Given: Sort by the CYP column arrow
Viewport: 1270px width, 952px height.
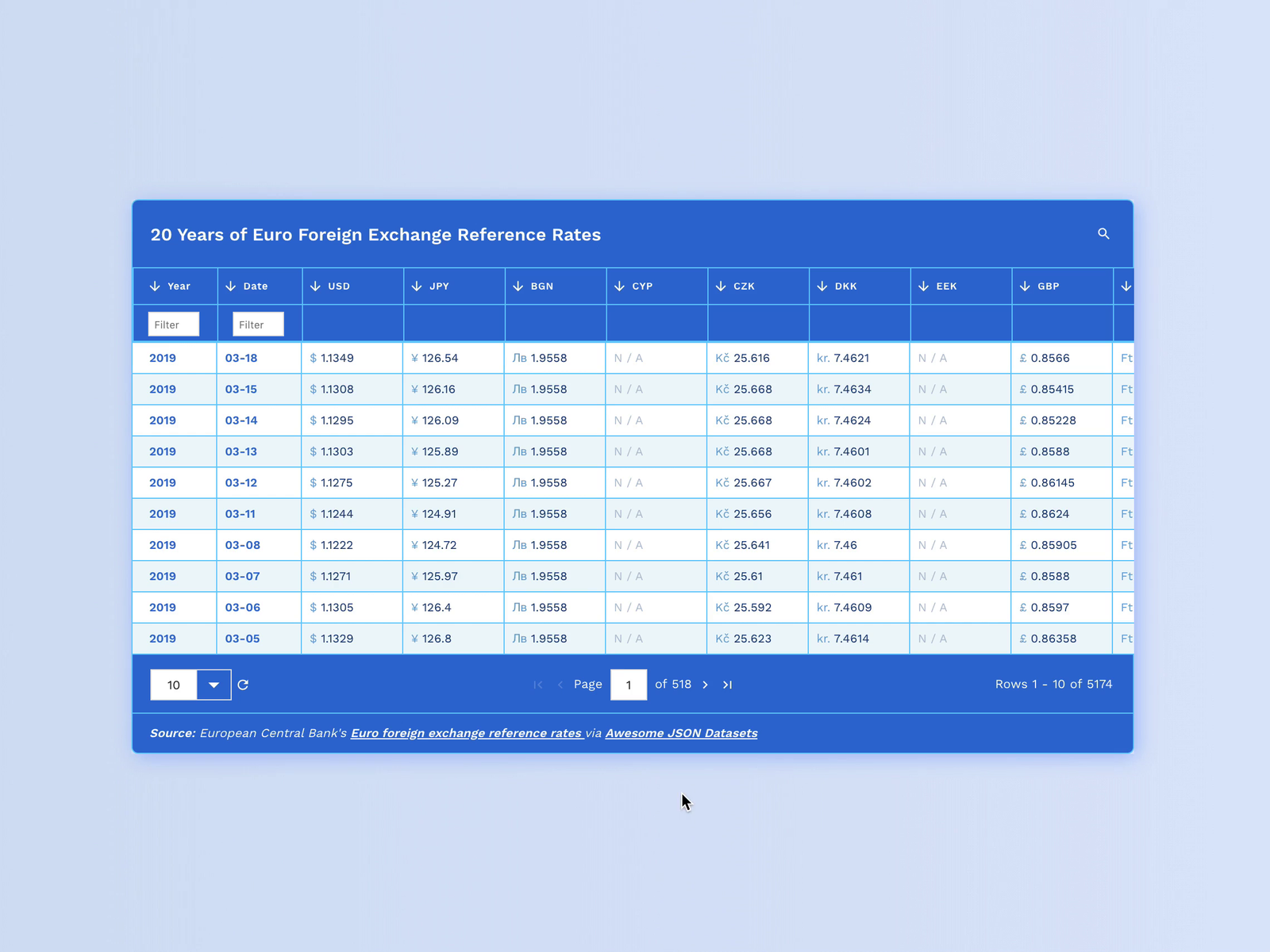Looking at the screenshot, I should click(x=620, y=286).
